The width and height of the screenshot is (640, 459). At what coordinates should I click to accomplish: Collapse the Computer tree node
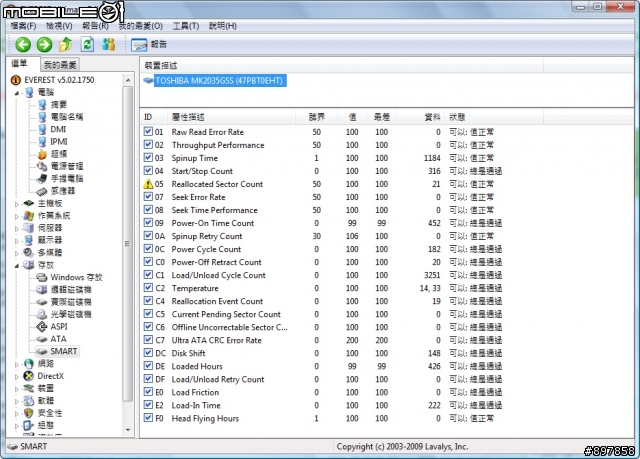(17, 93)
